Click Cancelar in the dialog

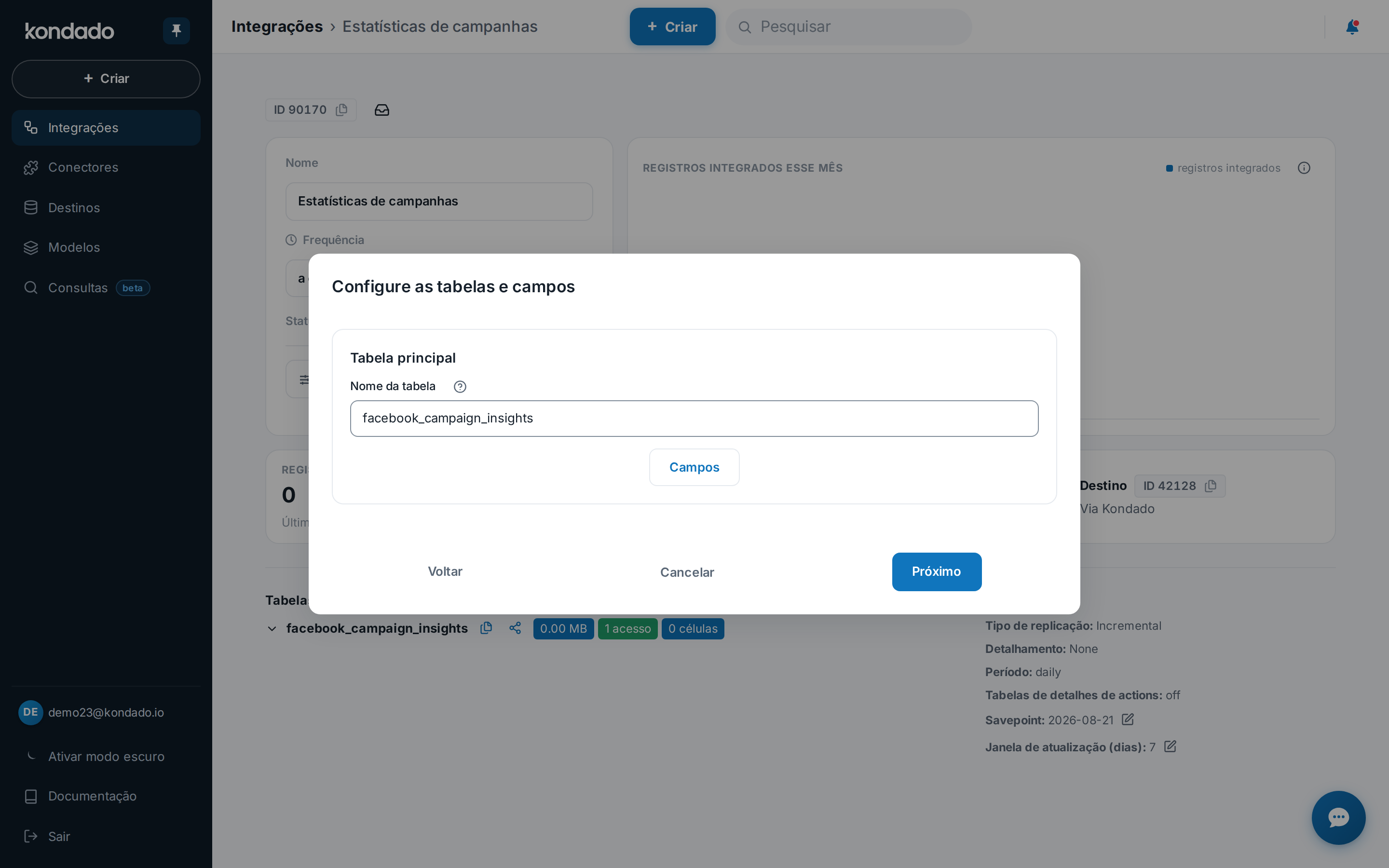[687, 572]
